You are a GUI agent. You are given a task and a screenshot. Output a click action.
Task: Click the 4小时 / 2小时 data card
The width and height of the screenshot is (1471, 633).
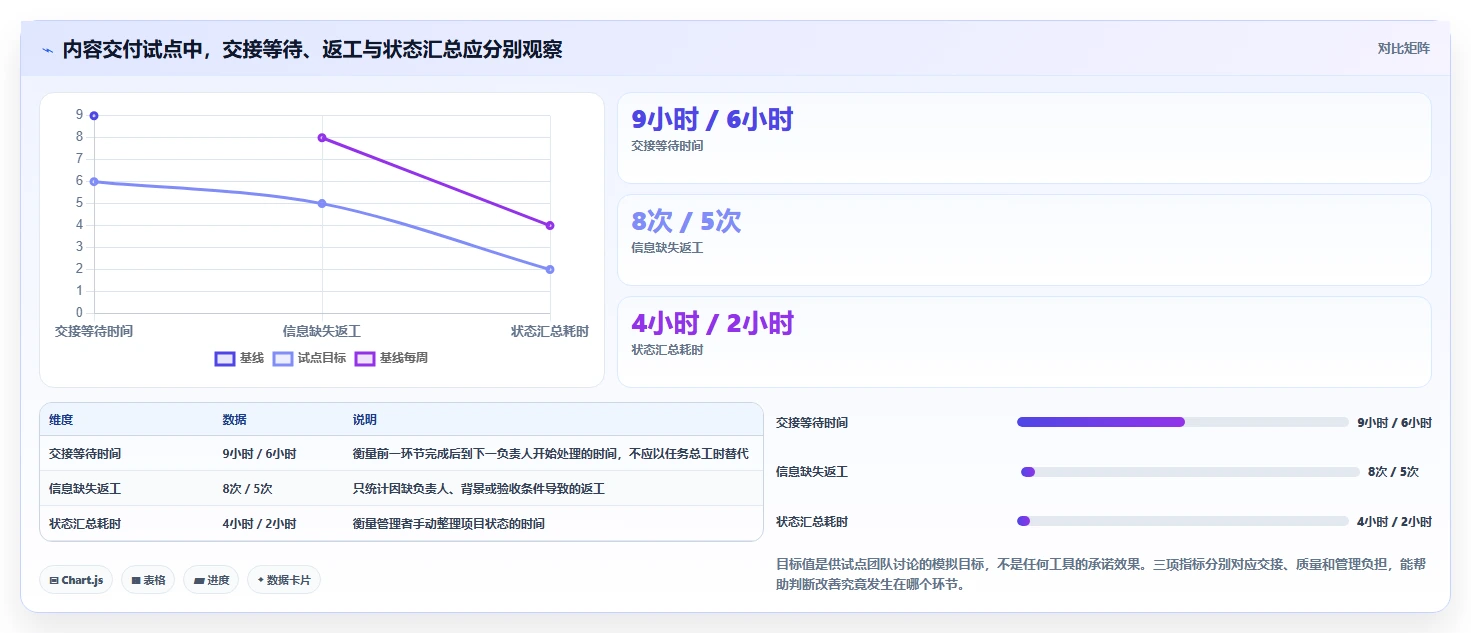[x=1024, y=342]
